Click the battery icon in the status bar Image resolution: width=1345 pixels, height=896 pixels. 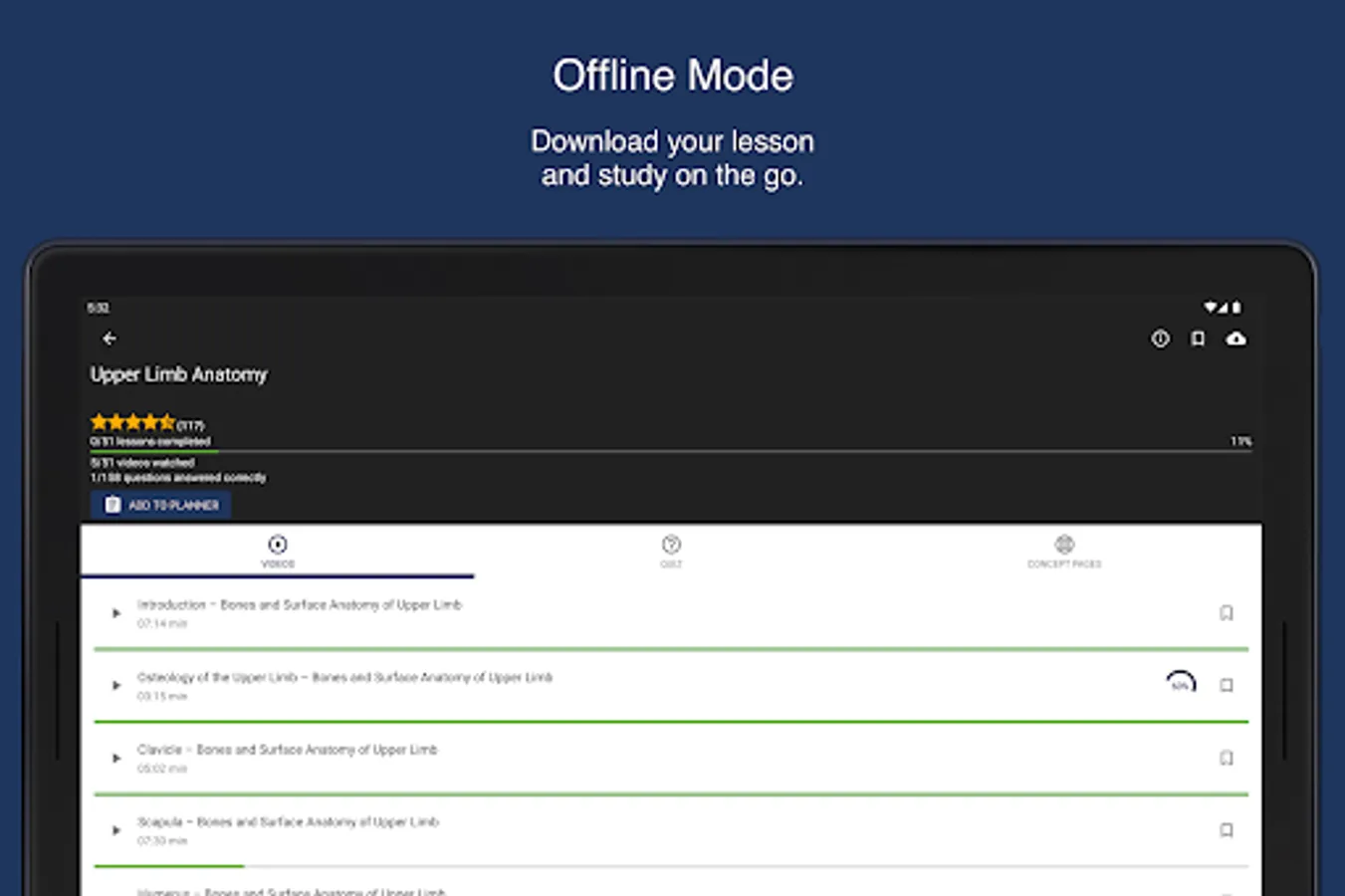coord(1236,308)
